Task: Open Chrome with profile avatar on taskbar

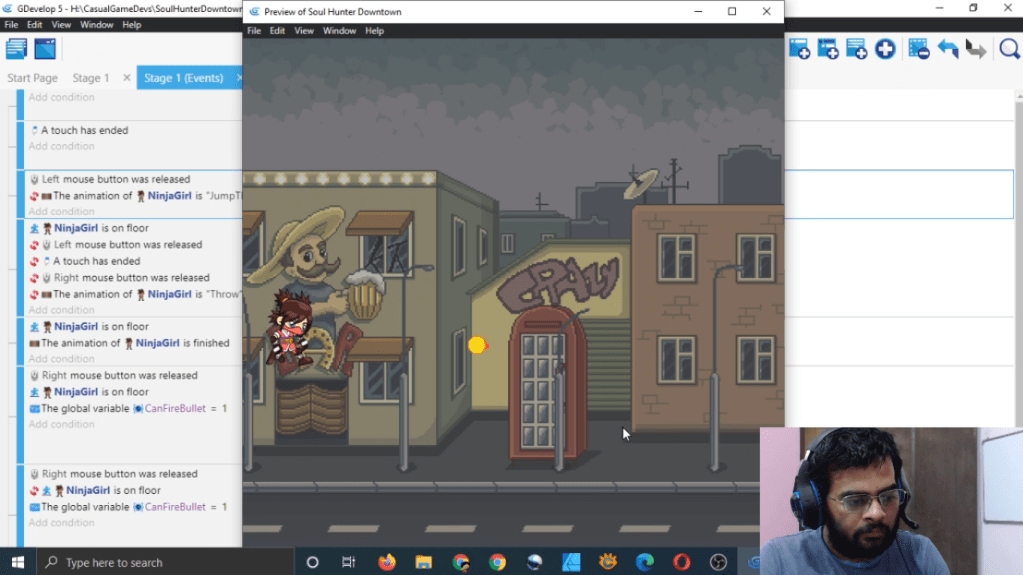Action: 461,562
